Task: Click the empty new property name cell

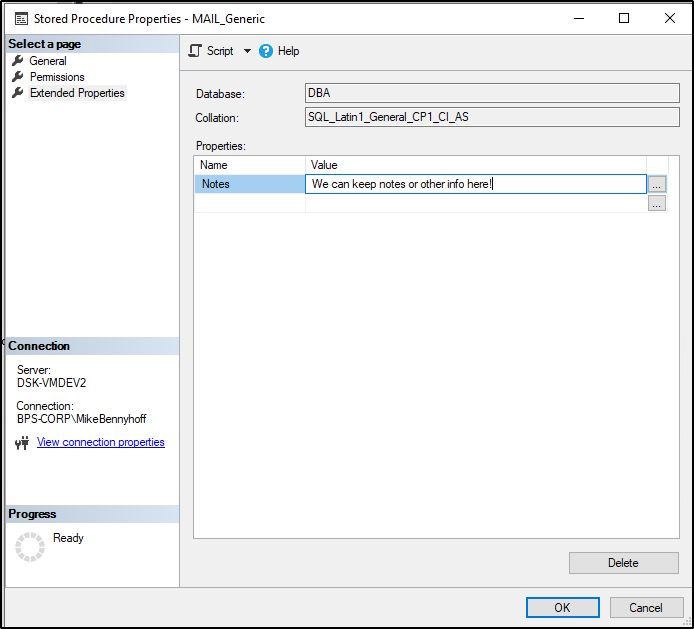Action: [250, 203]
